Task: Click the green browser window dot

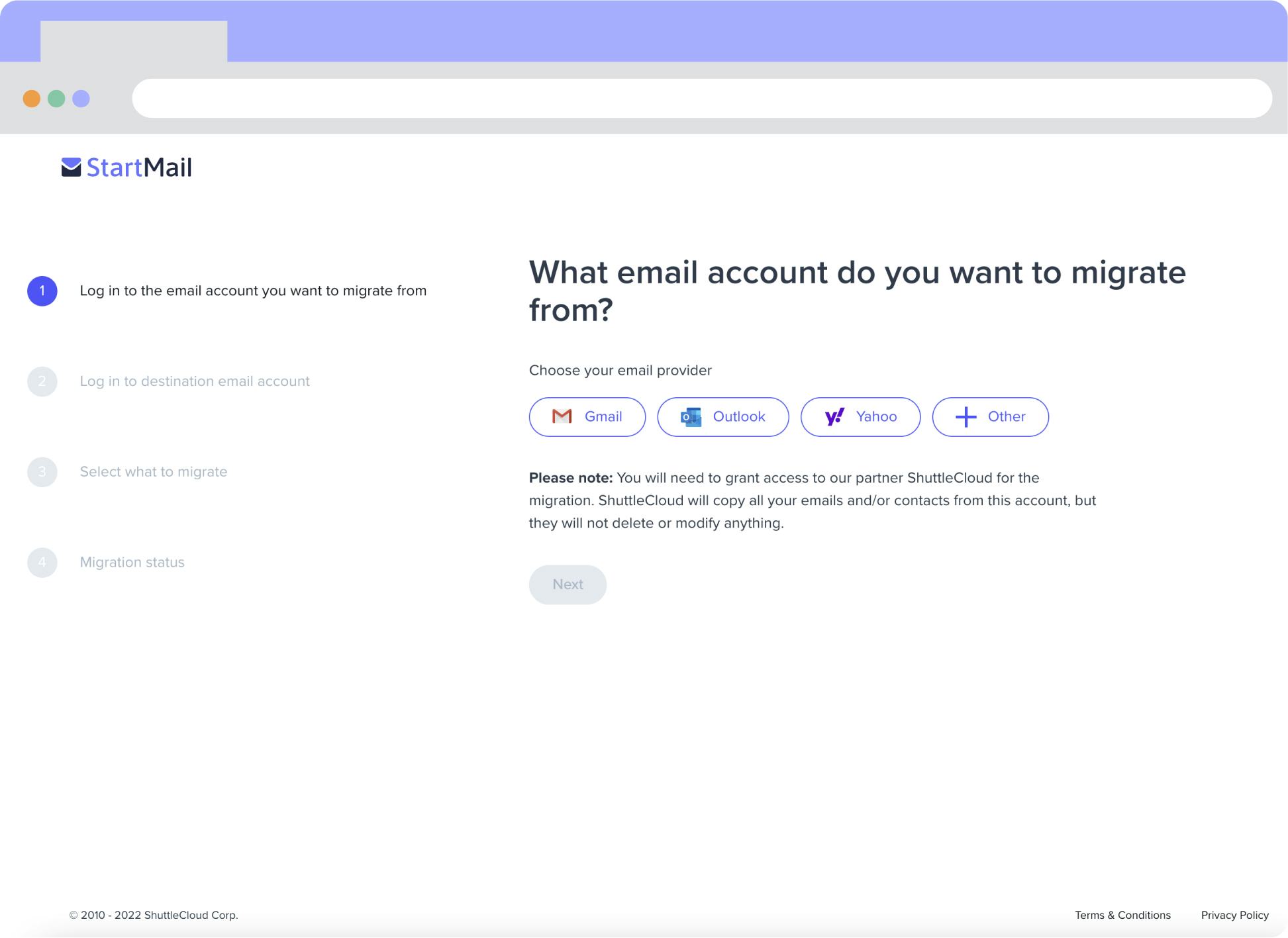Action: click(x=56, y=99)
